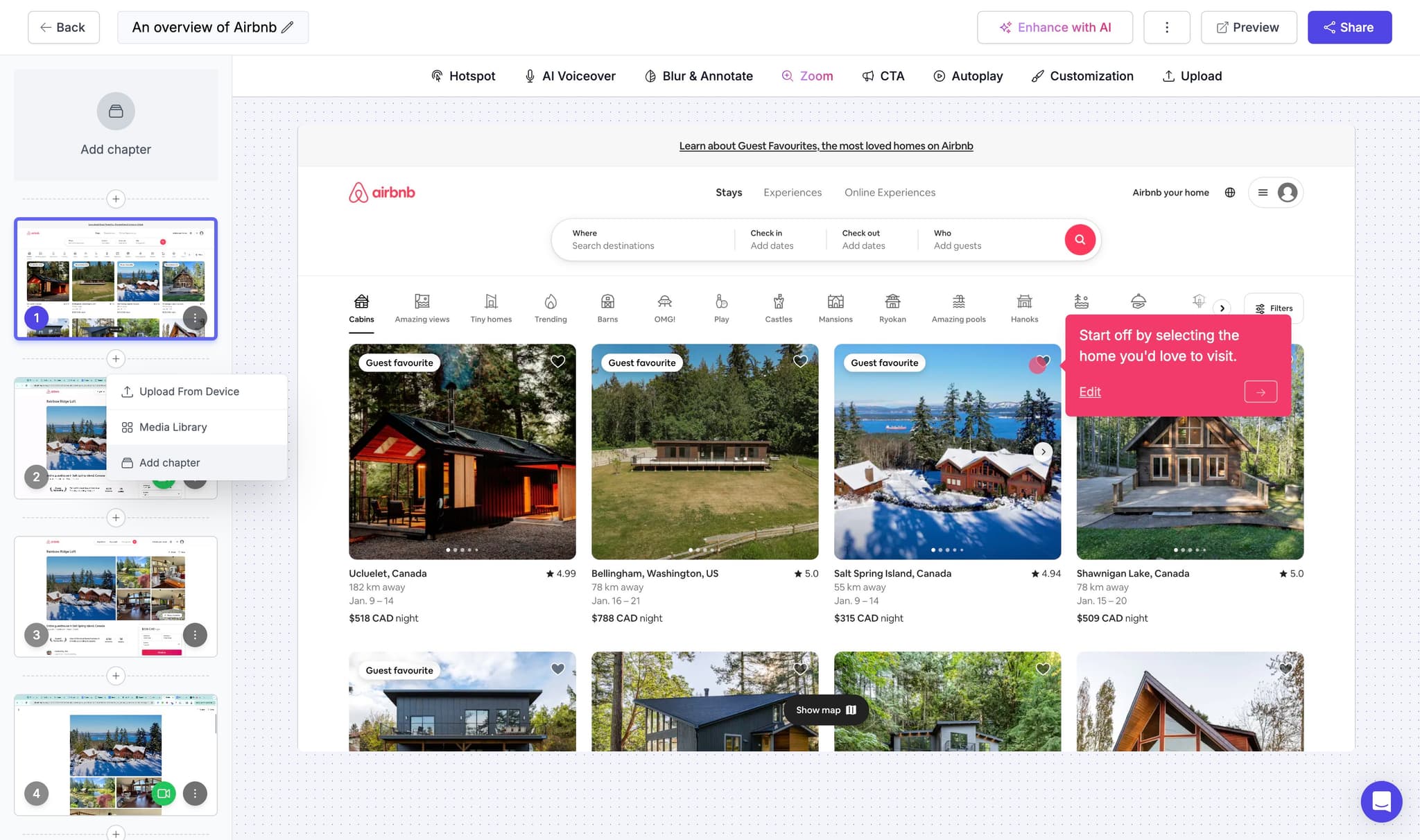Open the CTA tool
The width and height of the screenshot is (1420, 840).
(x=883, y=76)
